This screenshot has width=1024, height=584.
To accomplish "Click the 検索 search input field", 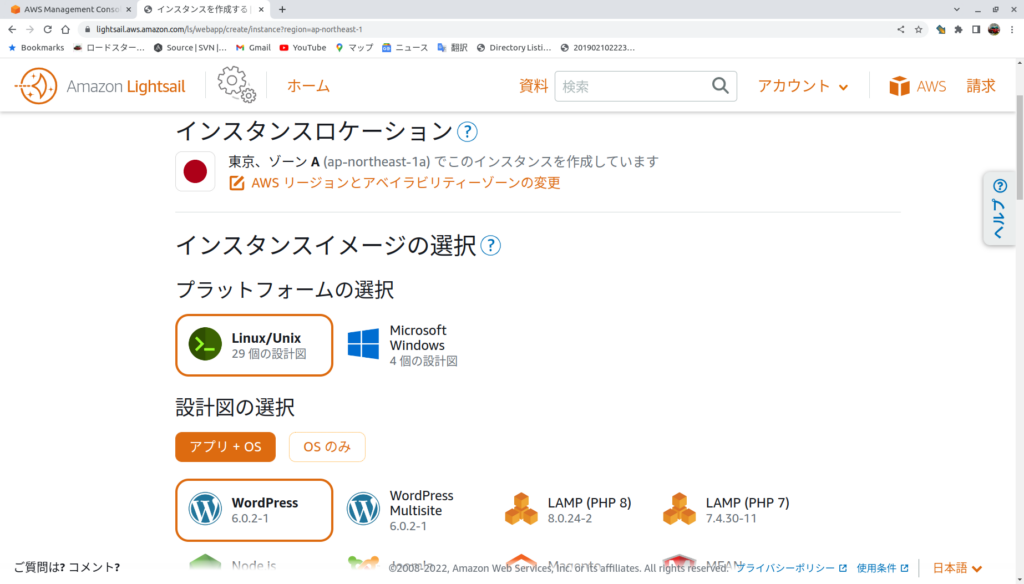I will [x=646, y=86].
